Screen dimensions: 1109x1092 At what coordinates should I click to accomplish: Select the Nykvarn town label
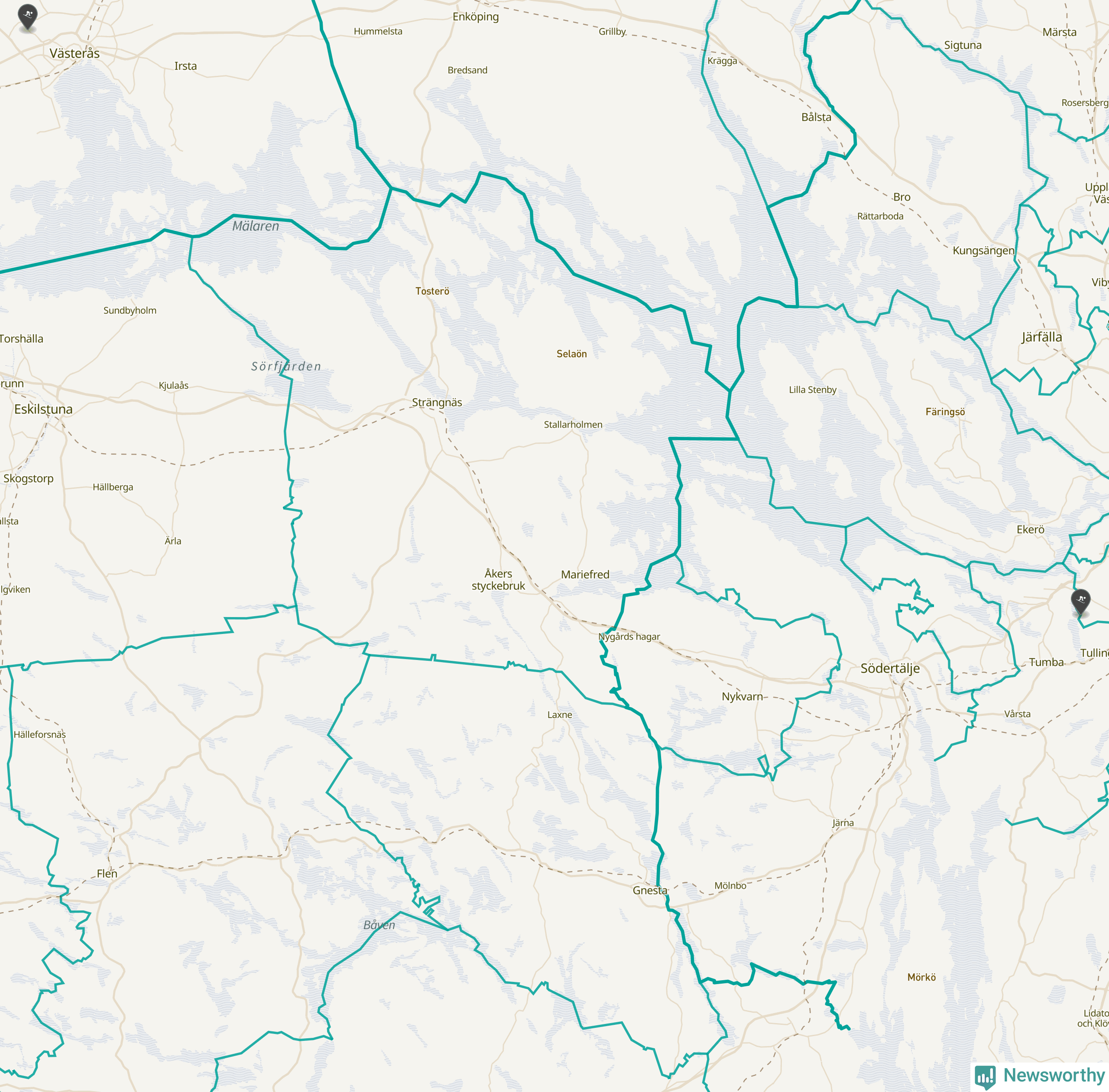742,696
